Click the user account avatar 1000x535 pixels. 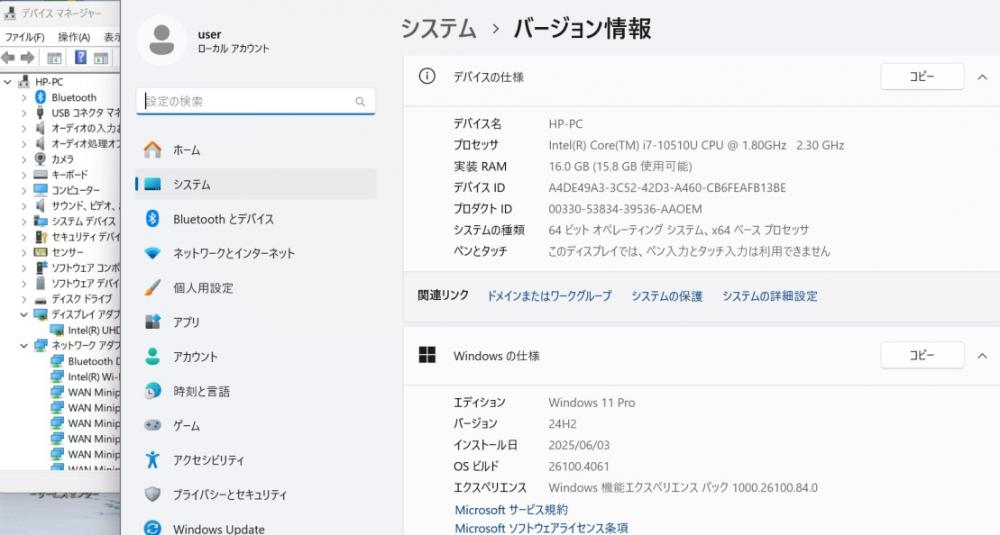161,40
